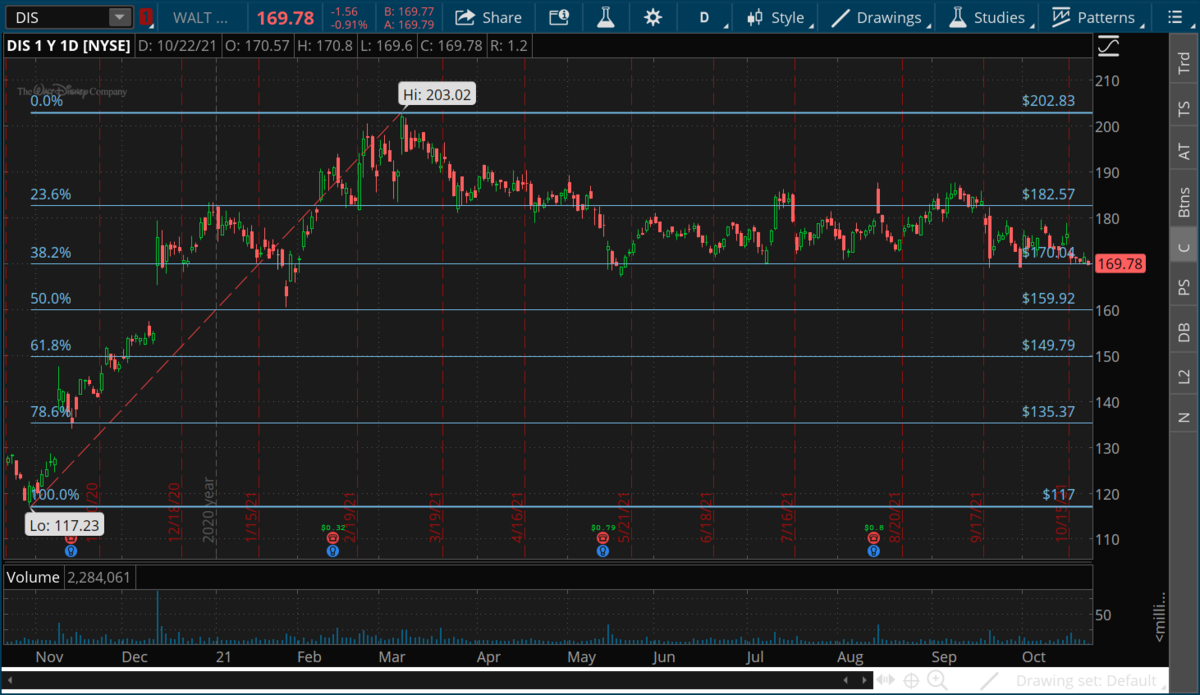
Task: Click the $182.57 Fibonacci price label
Action: pos(1049,194)
